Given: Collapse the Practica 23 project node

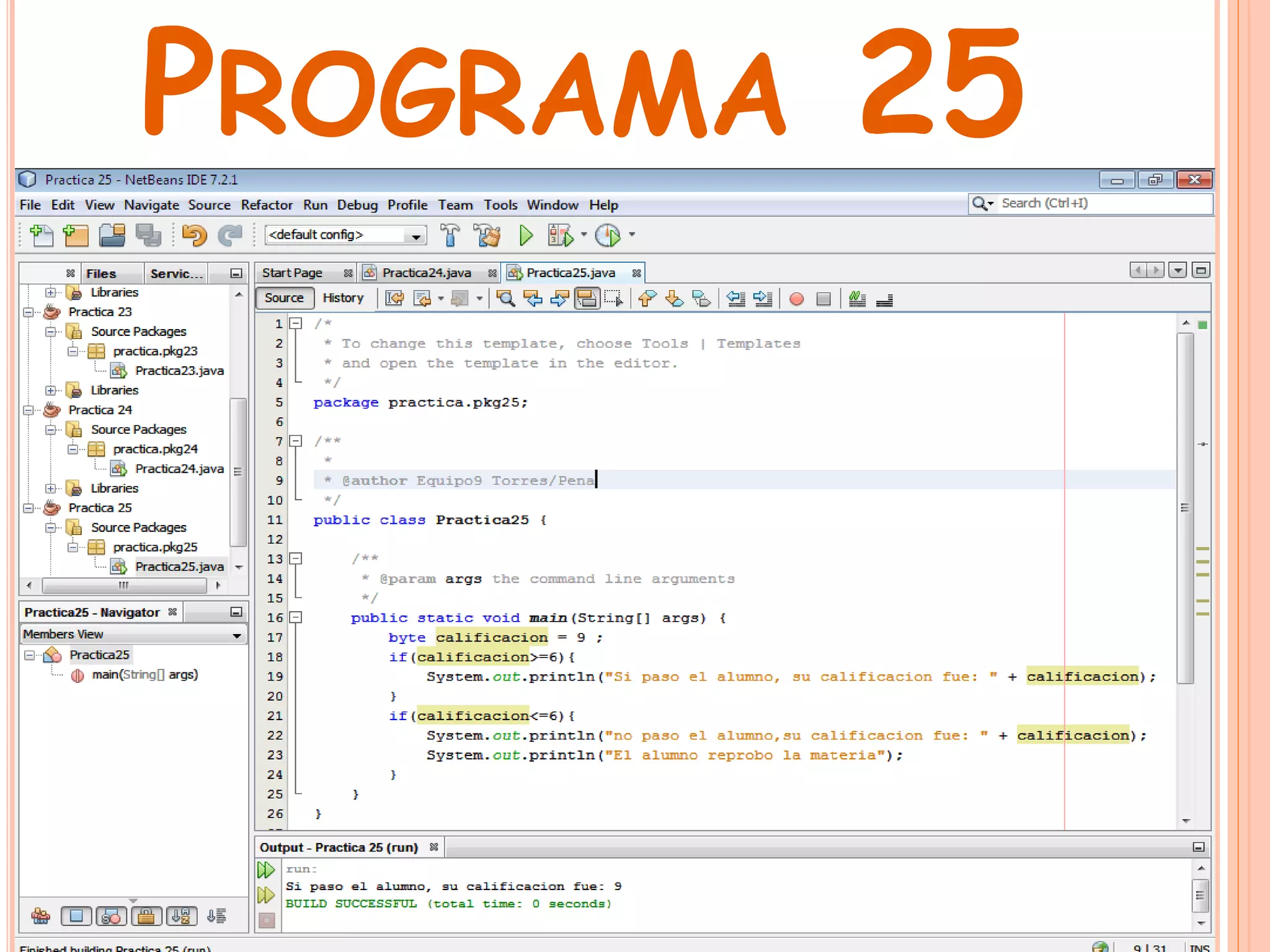Looking at the screenshot, I should (28, 312).
